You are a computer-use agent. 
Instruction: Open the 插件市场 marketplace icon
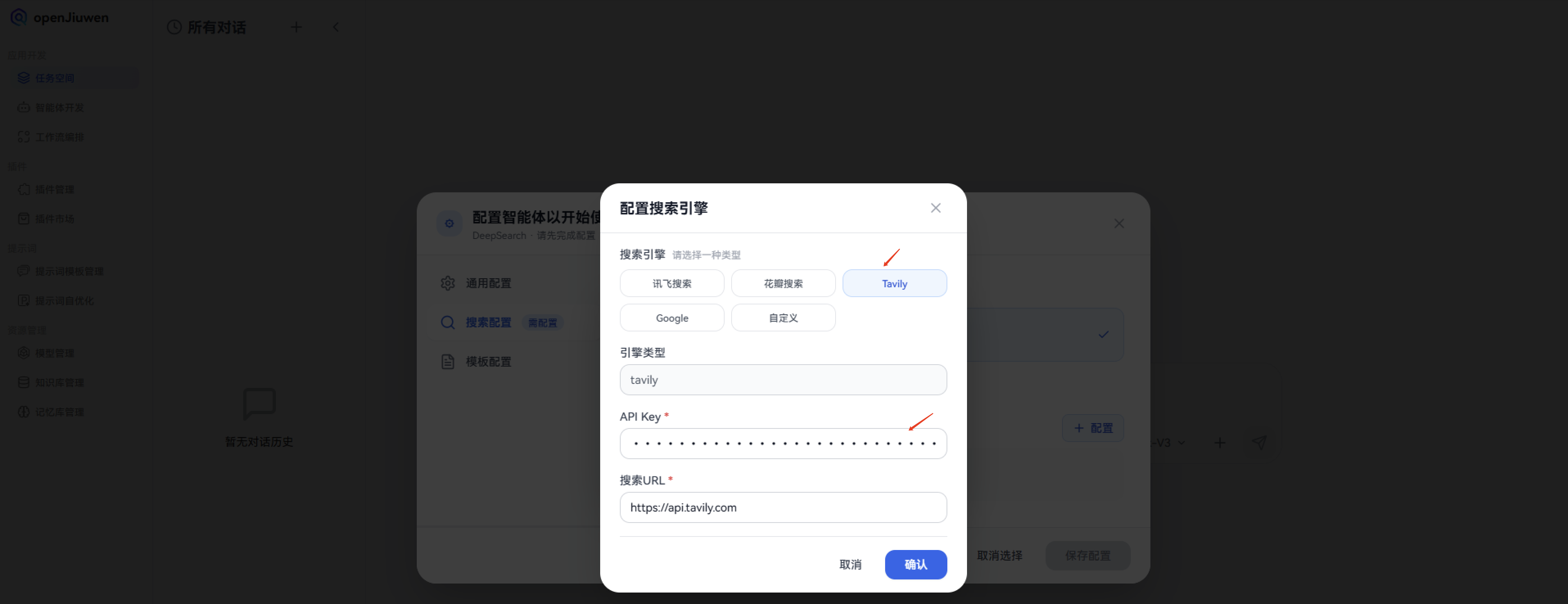pyautogui.click(x=23, y=219)
